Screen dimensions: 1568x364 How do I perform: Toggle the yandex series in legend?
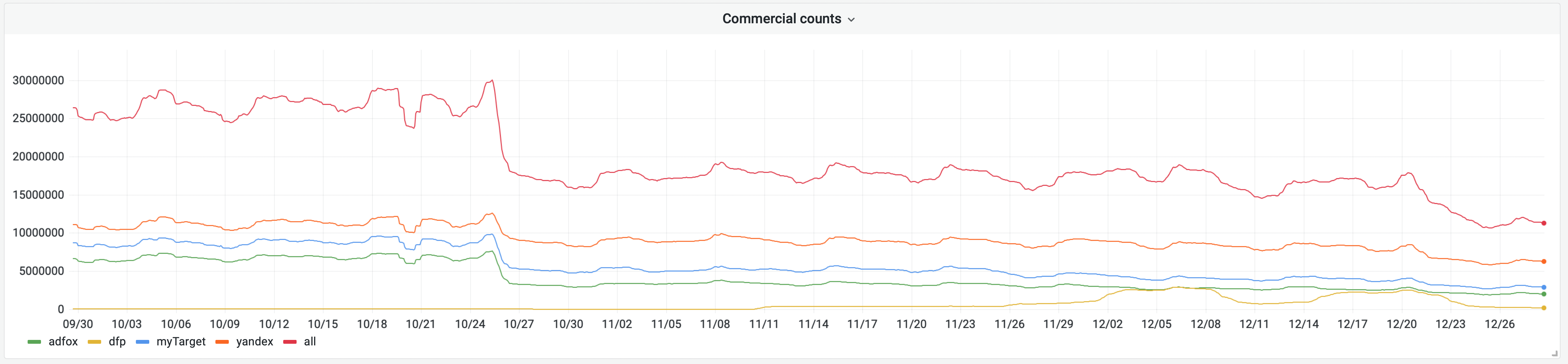[x=254, y=342]
